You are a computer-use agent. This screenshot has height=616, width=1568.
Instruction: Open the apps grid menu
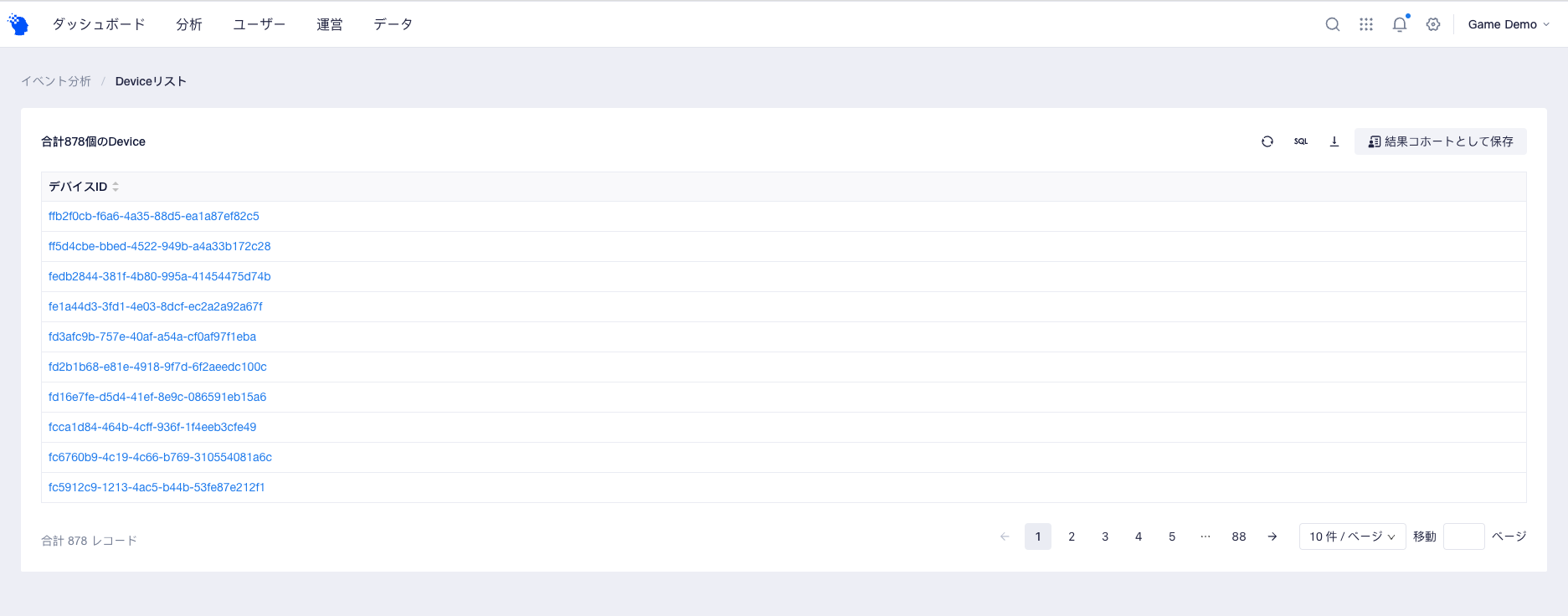click(1366, 24)
